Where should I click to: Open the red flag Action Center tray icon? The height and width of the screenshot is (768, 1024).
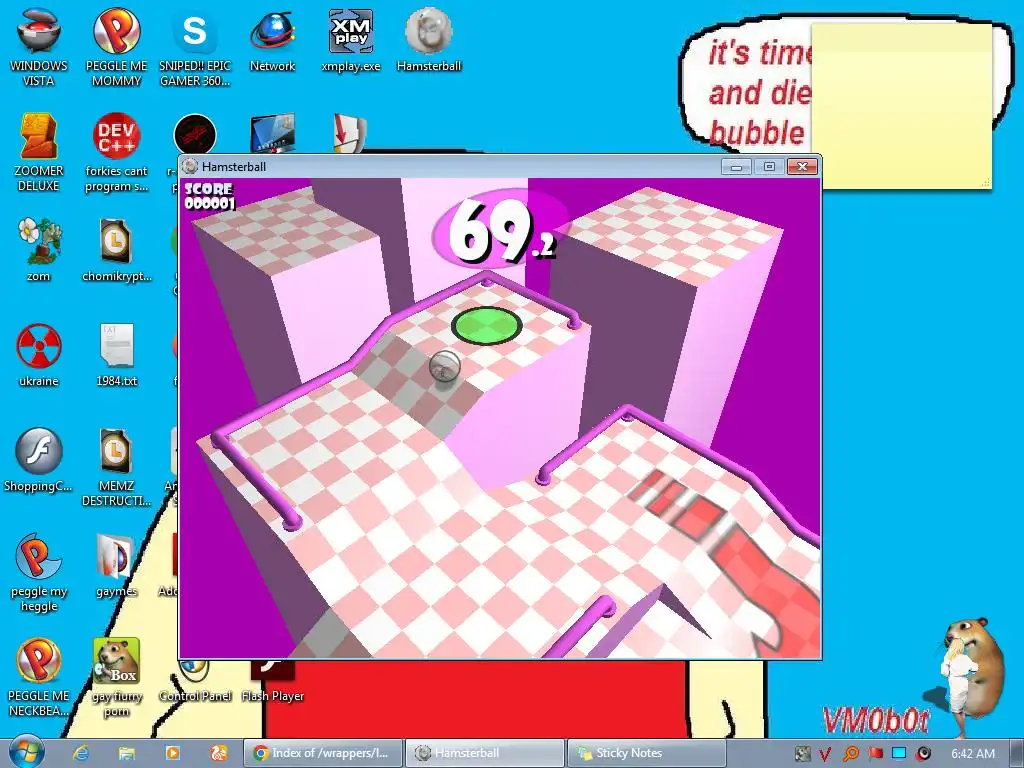[x=875, y=754]
